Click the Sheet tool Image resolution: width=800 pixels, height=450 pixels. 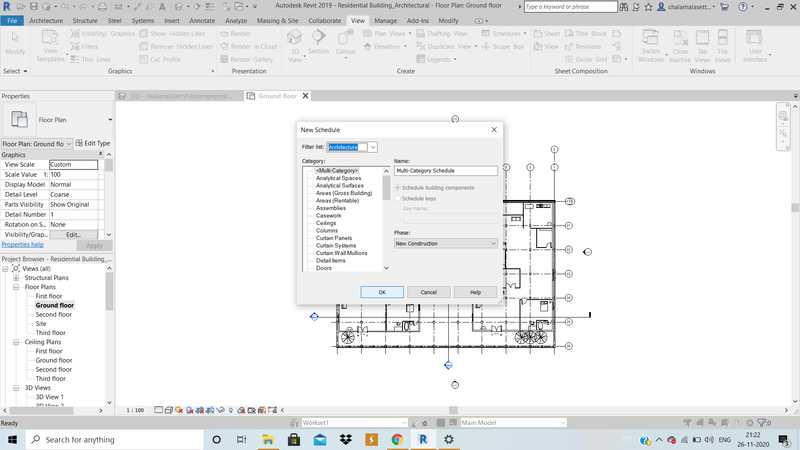(x=547, y=34)
